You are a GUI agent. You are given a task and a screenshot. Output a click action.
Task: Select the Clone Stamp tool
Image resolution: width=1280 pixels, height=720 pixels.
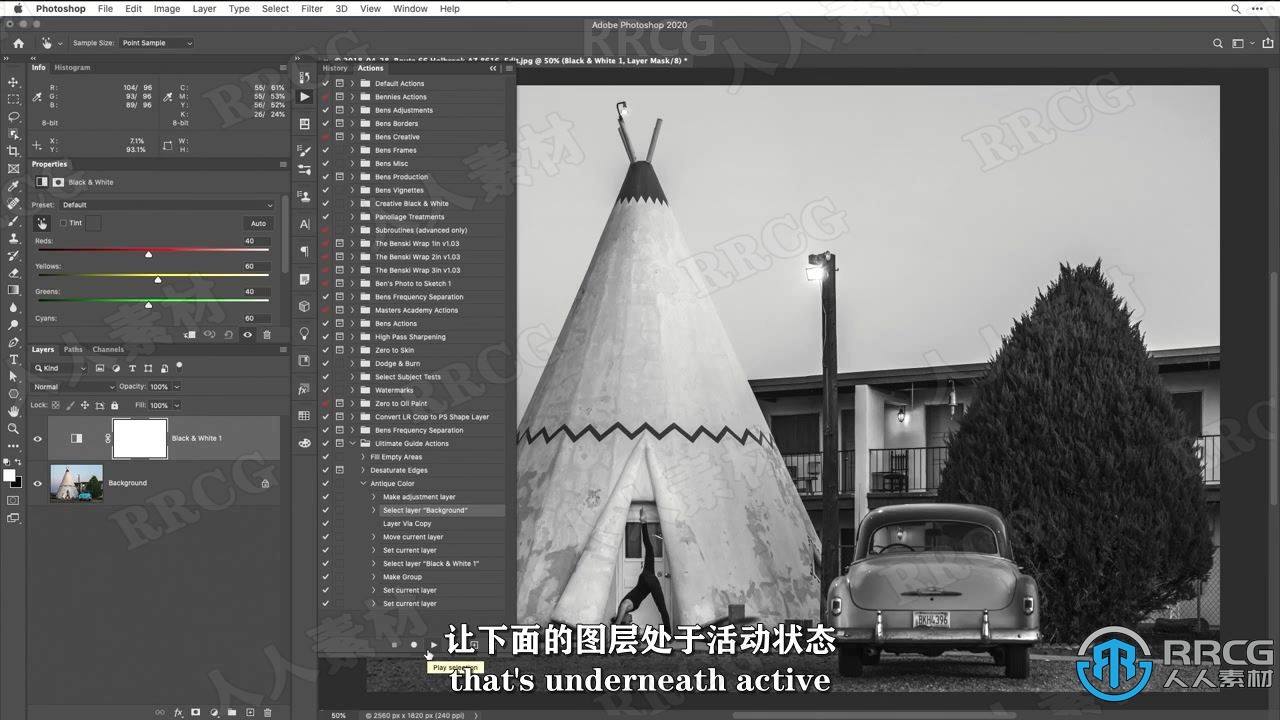(13, 238)
